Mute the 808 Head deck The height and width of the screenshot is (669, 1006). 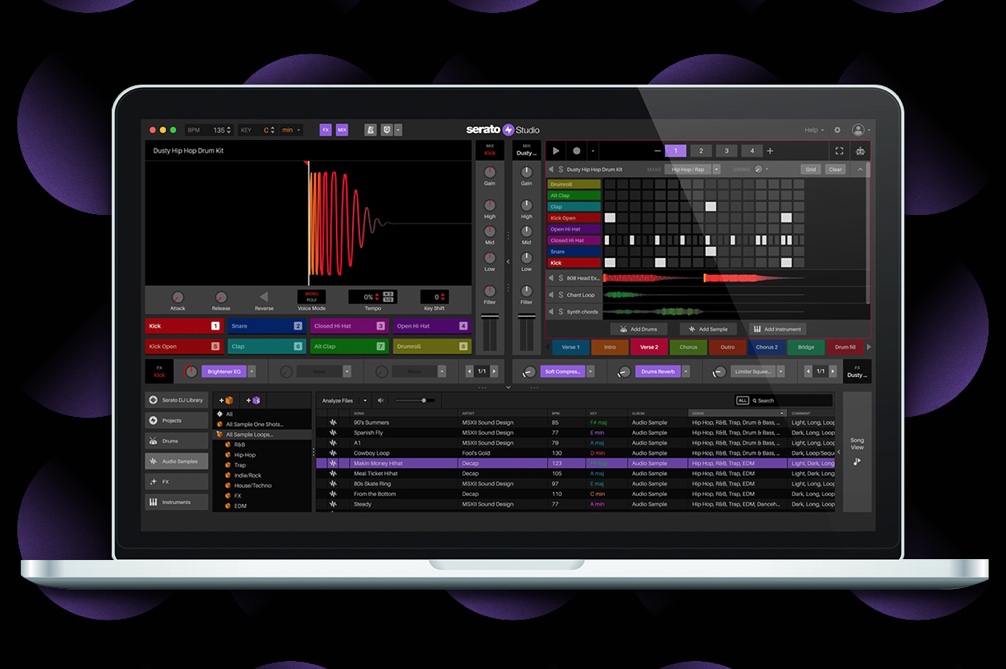click(550, 278)
